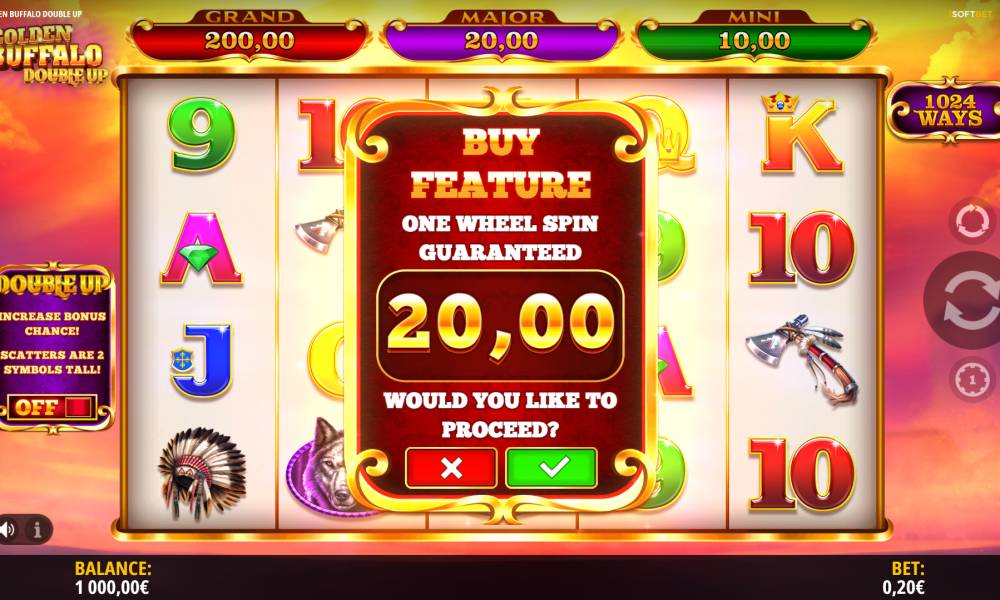Click the 20,00 buy feature price
Image resolution: width=1000 pixels, height=600 pixels.
(x=501, y=325)
